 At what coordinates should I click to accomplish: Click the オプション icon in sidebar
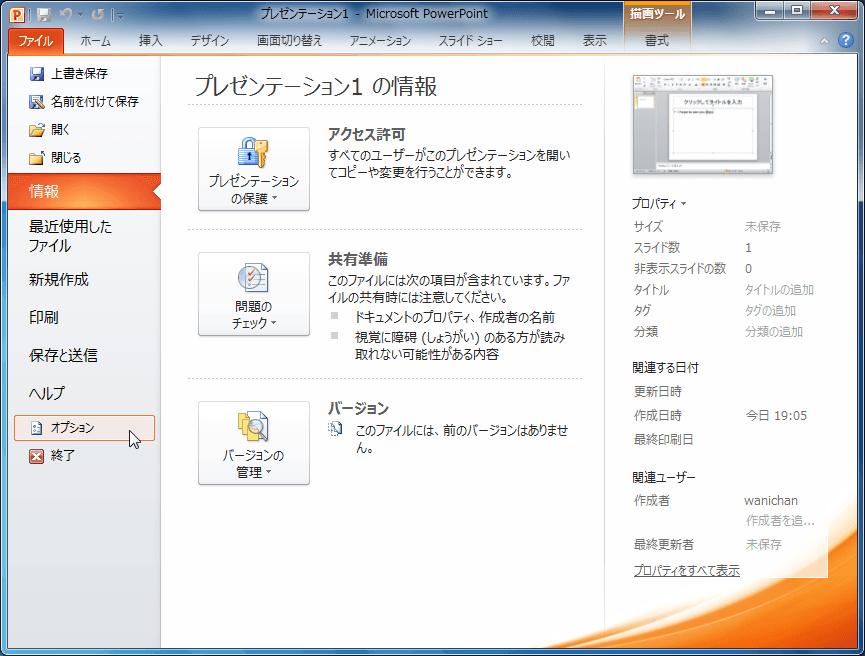click(x=36, y=428)
